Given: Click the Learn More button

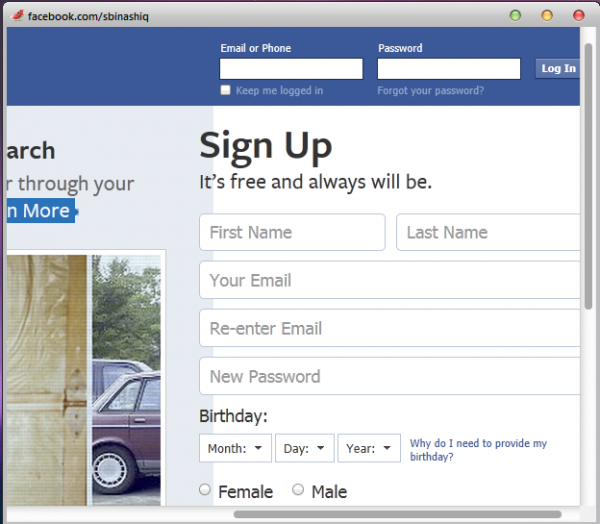Looking at the screenshot, I should 41,211.
